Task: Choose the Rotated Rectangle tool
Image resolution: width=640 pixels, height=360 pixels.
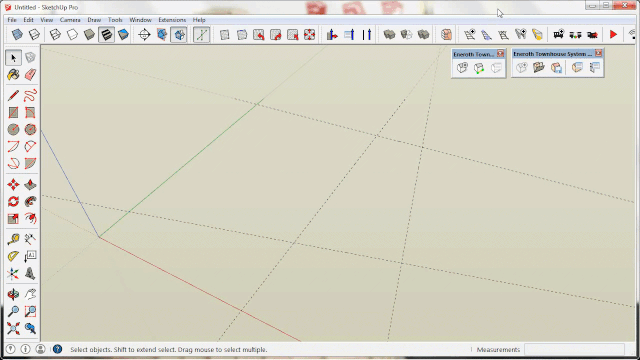Action: (30, 113)
